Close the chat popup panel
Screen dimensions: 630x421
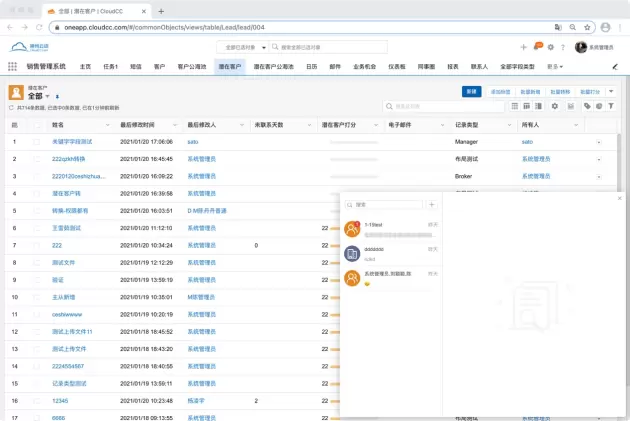pos(619,198)
